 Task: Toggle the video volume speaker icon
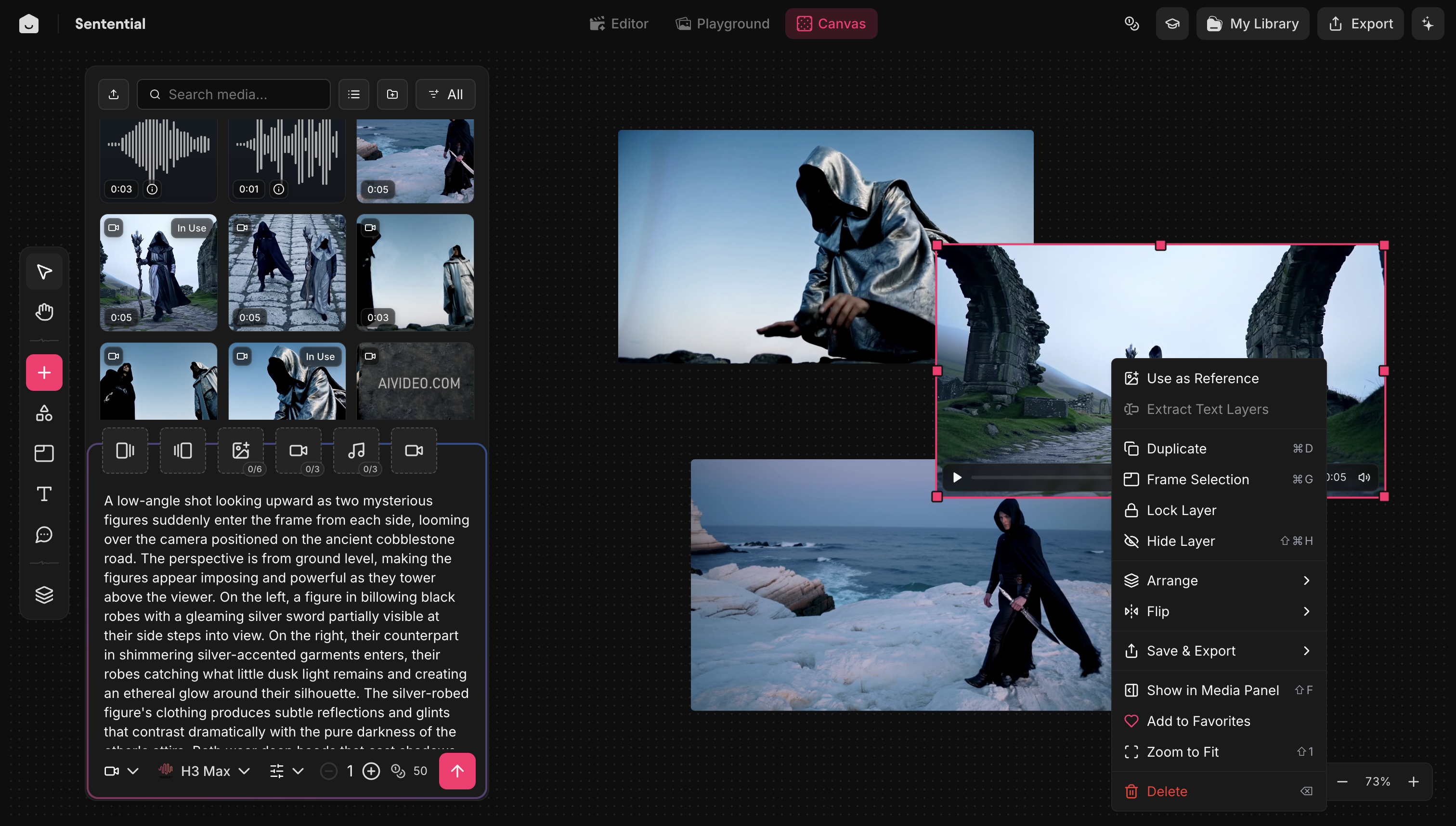tap(1364, 477)
